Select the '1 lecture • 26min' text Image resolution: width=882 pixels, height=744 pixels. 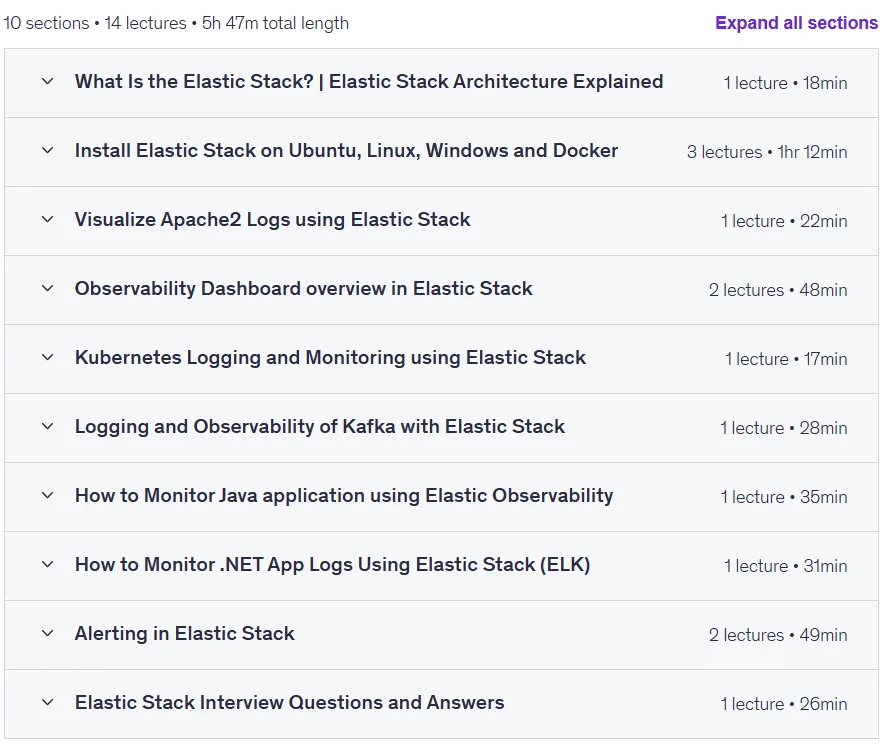784,704
